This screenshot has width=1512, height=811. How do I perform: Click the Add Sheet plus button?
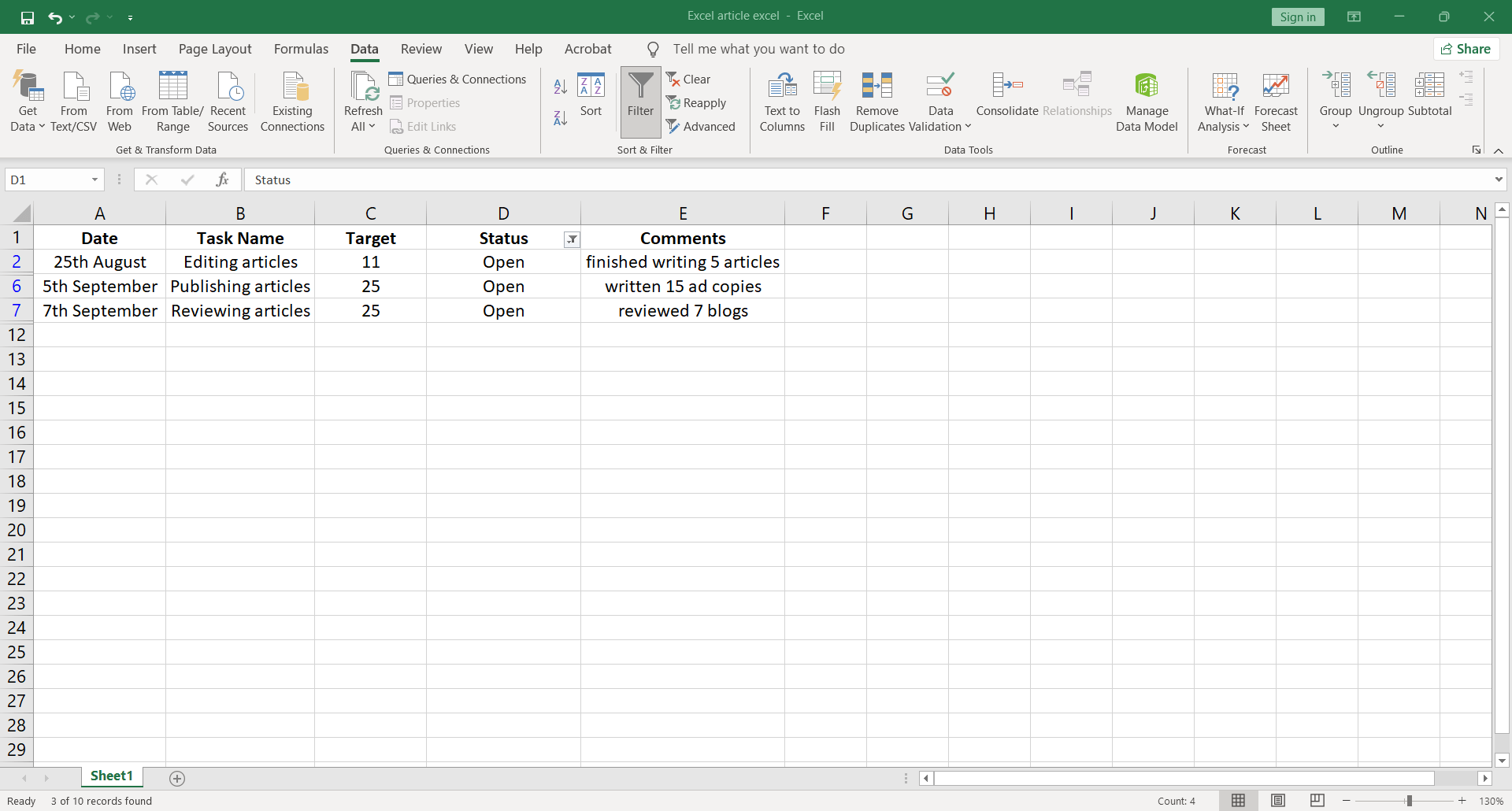point(177,778)
